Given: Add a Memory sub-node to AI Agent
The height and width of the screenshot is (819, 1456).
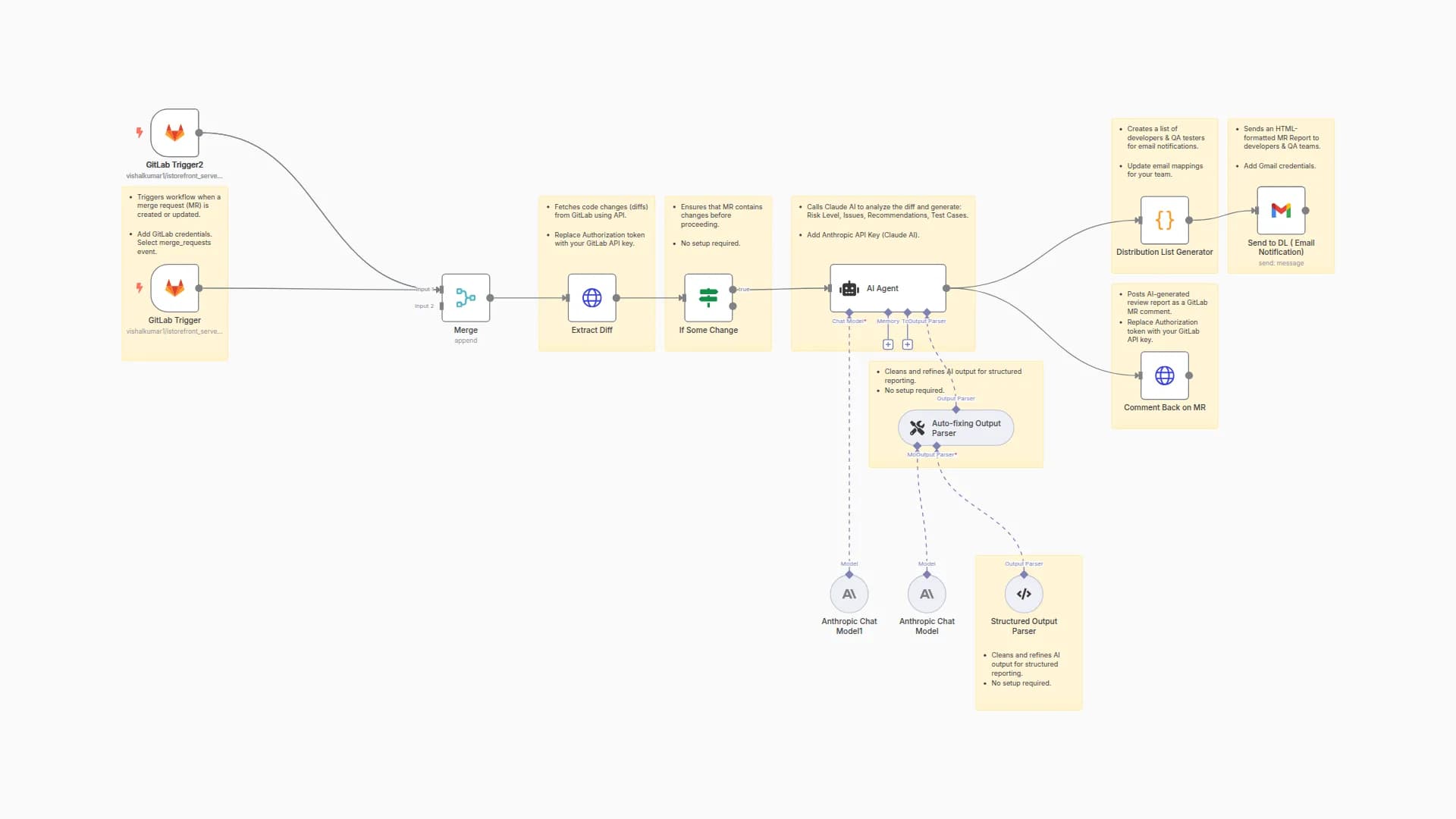Looking at the screenshot, I should pos(888,344).
